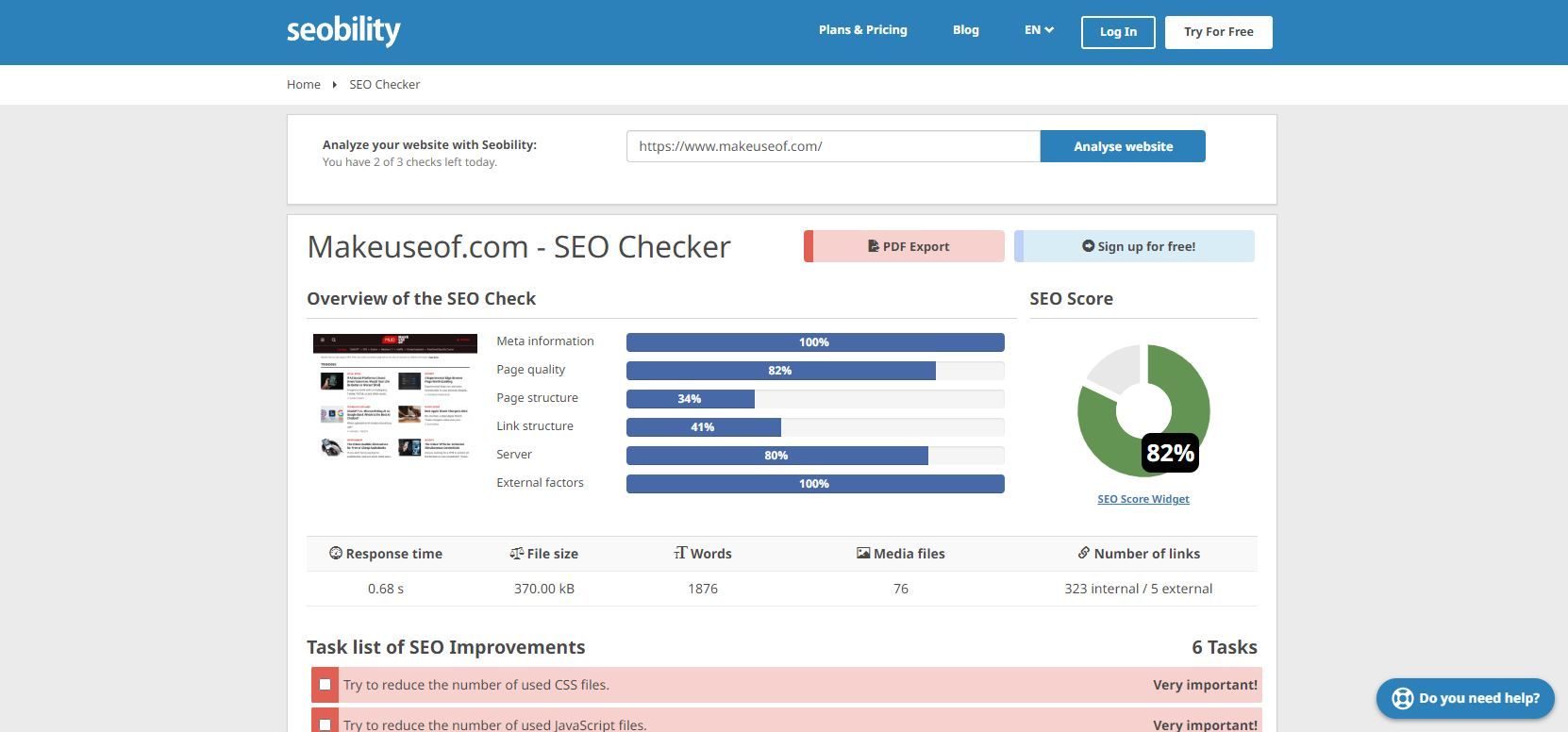Click the website URL input field
The height and width of the screenshot is (732, 1568).
click(833, 146)
